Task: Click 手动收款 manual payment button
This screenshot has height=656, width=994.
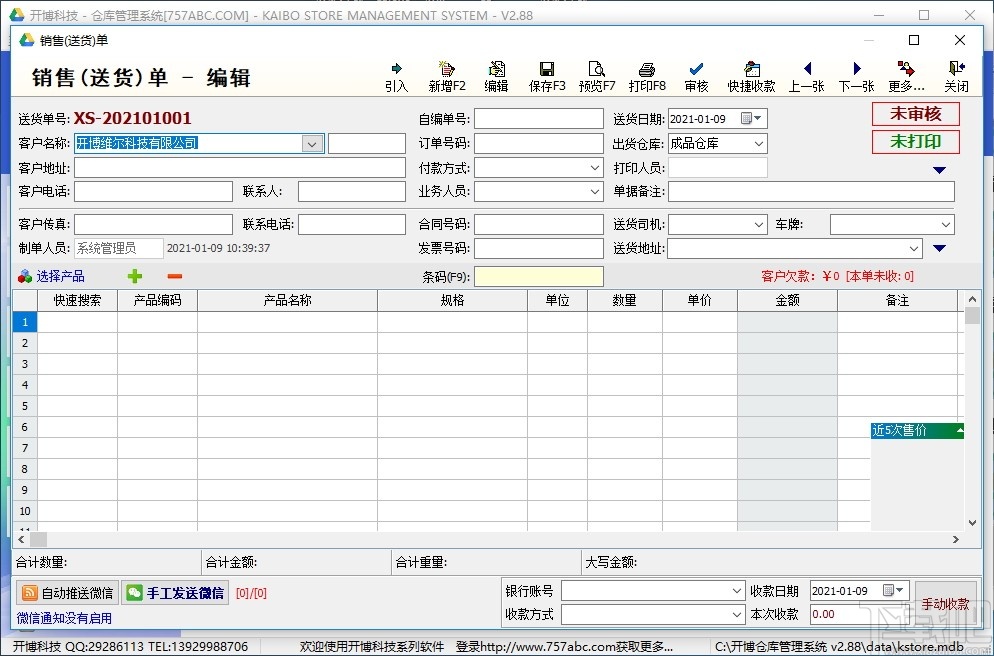Action: click(945, 604)
